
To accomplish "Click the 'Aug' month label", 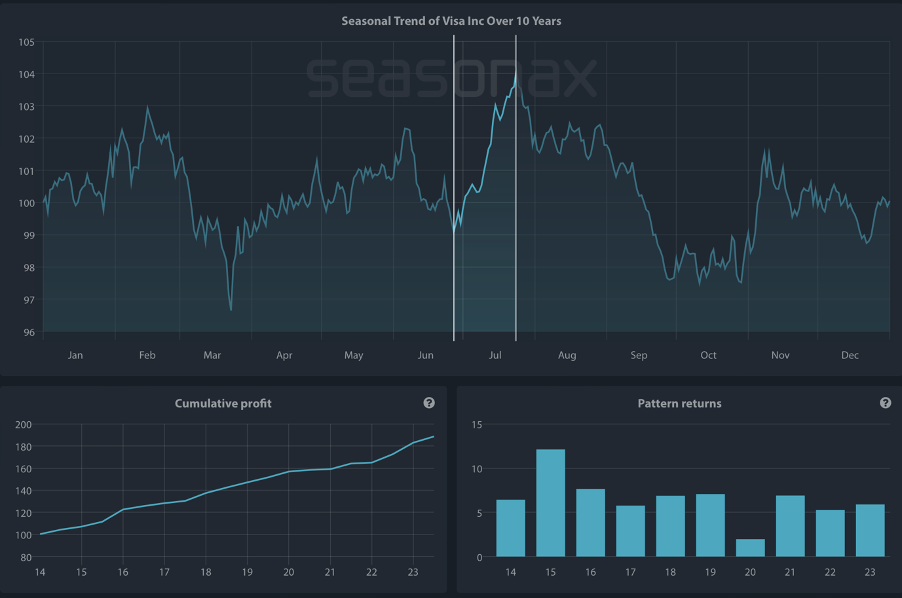I will point(567,355).
